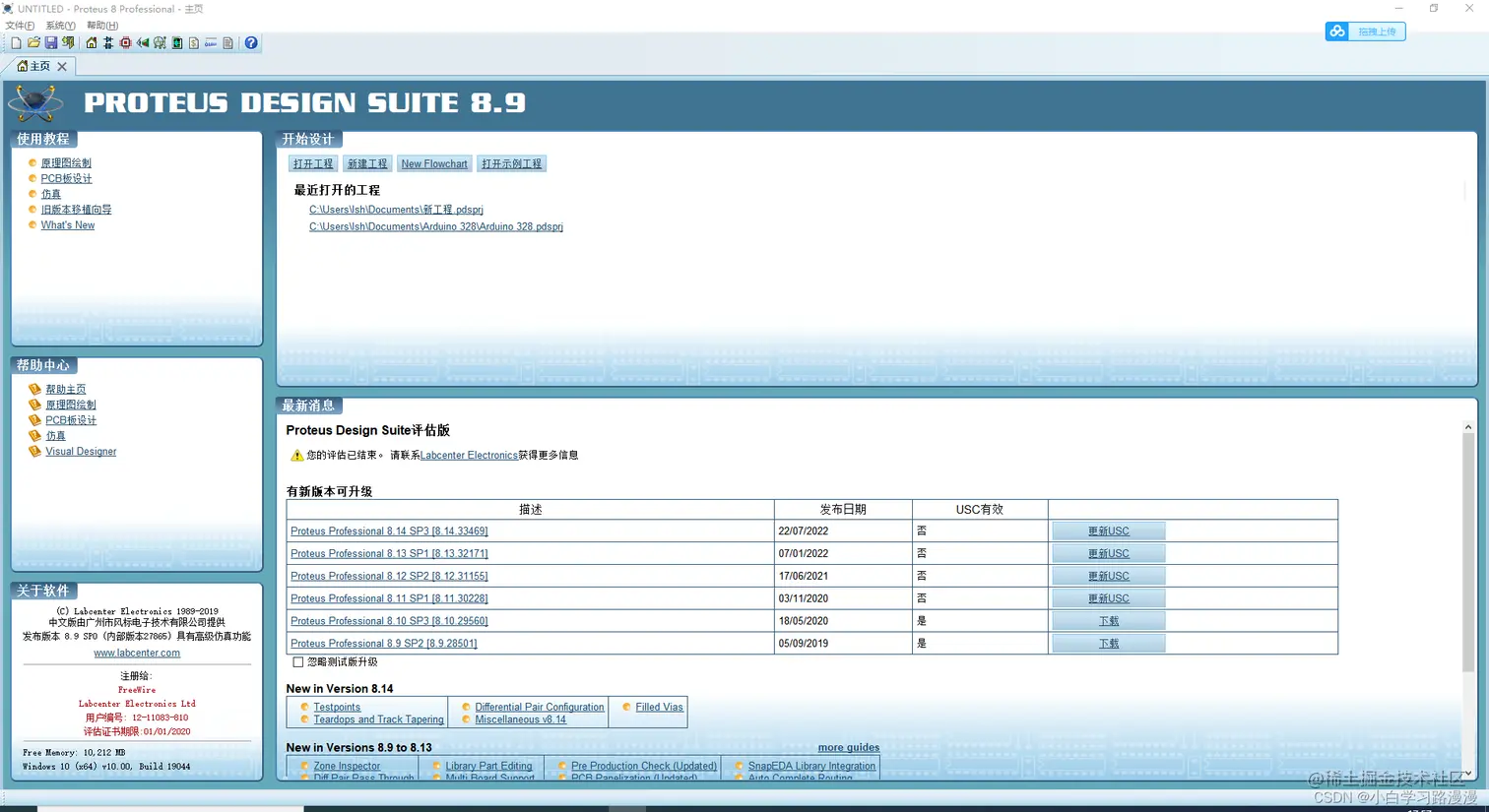Click the Labcenter Electronics contact link
The height and width of the screenshot is (812, 1489).
click(x=469, y=455)
